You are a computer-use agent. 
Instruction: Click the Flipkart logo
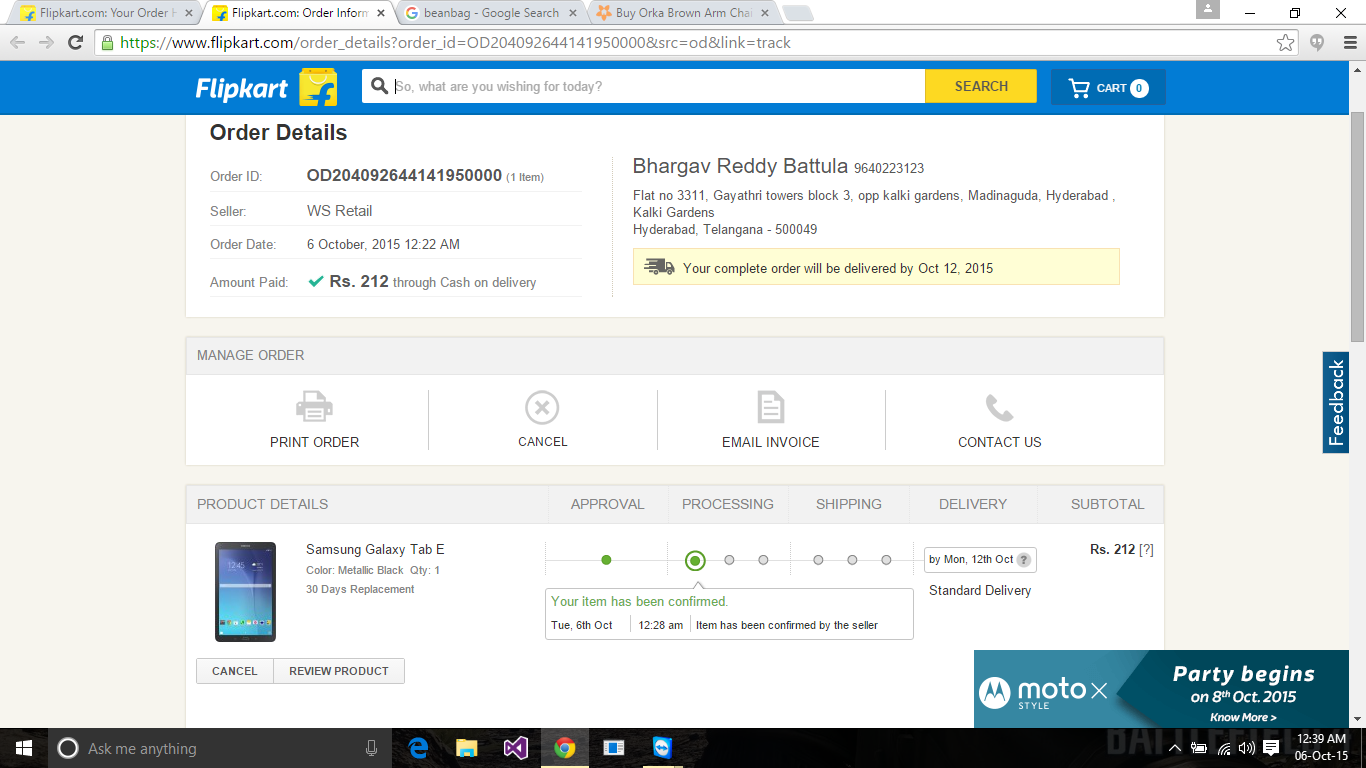pos(265,88)
